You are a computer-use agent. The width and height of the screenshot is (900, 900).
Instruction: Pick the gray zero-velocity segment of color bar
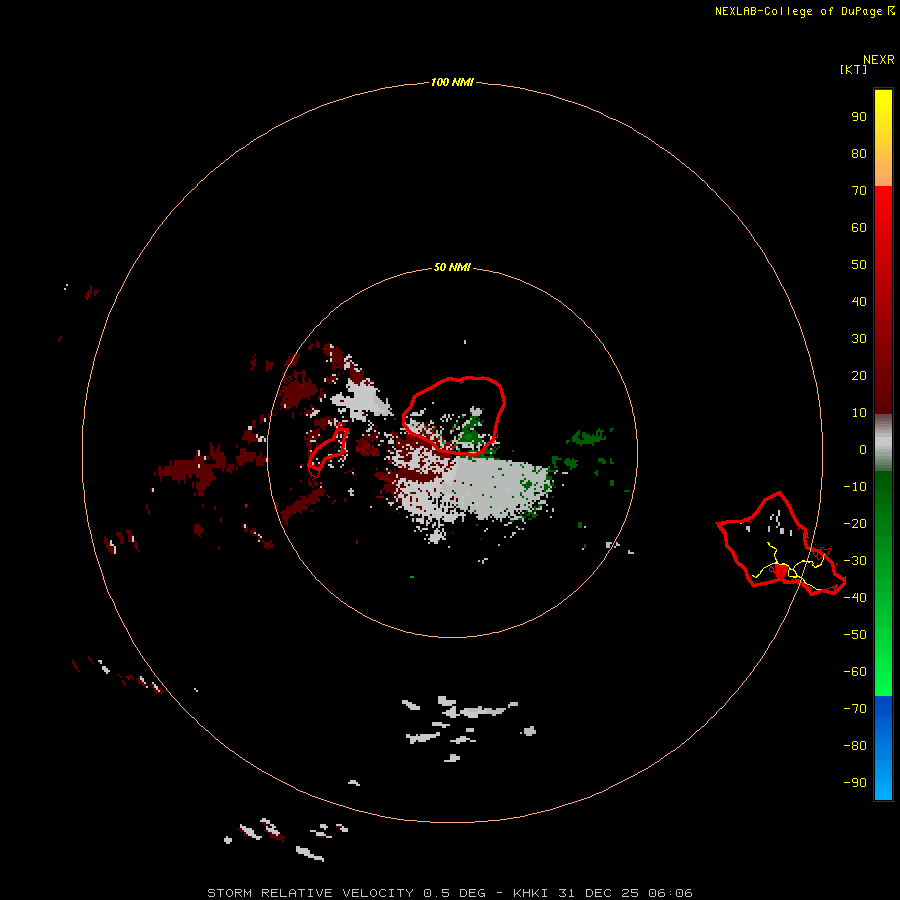click(x=883, y=443)
